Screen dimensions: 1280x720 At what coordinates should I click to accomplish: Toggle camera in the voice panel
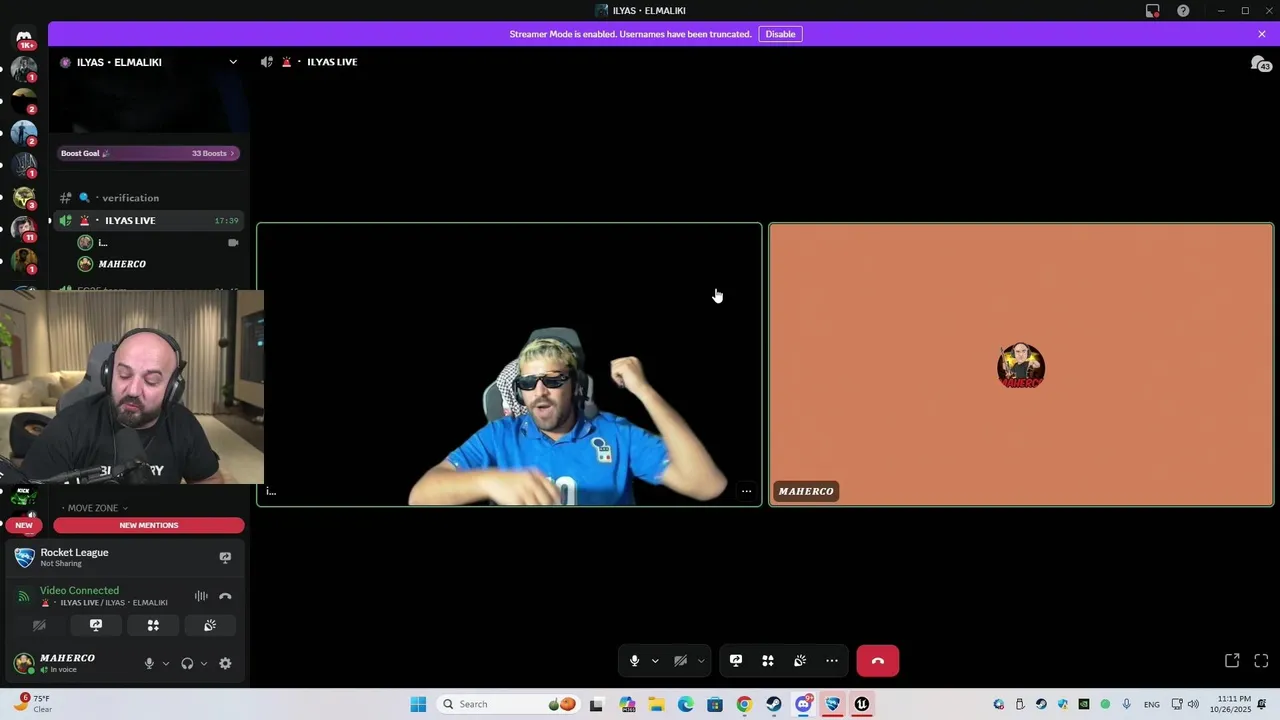pos(39,625)
